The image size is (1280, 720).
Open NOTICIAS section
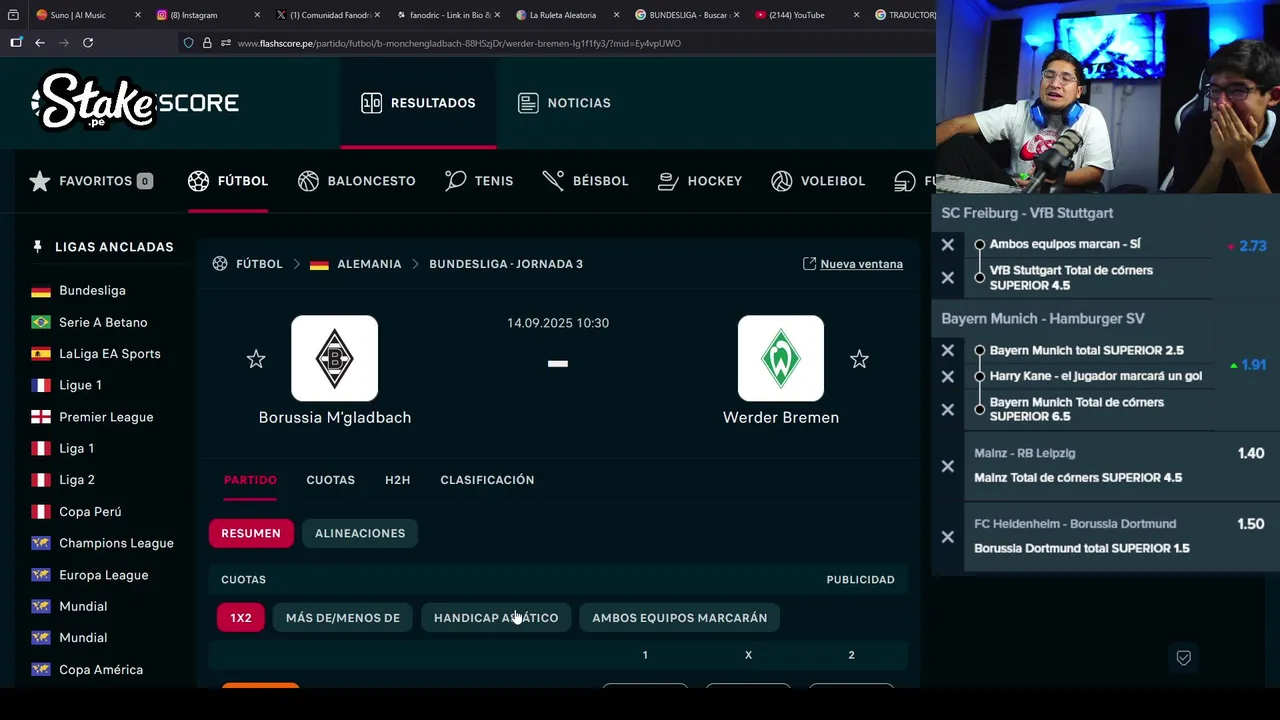564,103
